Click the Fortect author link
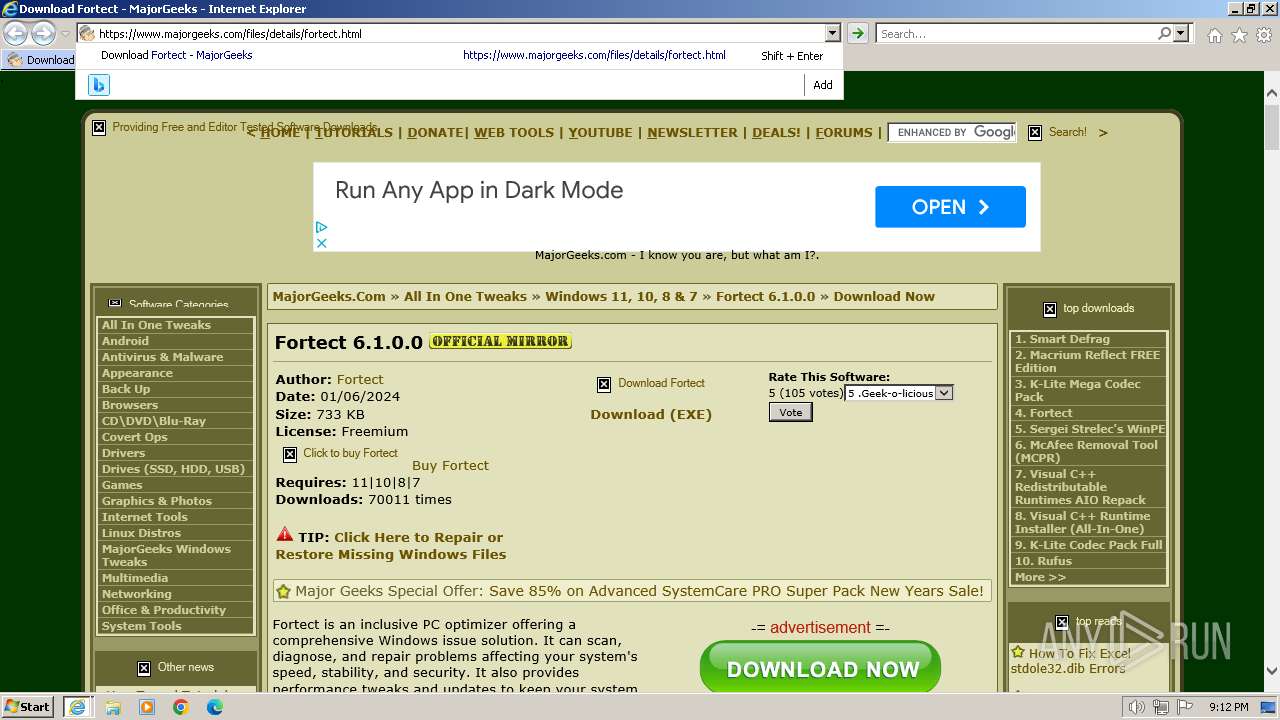The width and height of the screenshot is (1280, 720). [x=360, y=379]
